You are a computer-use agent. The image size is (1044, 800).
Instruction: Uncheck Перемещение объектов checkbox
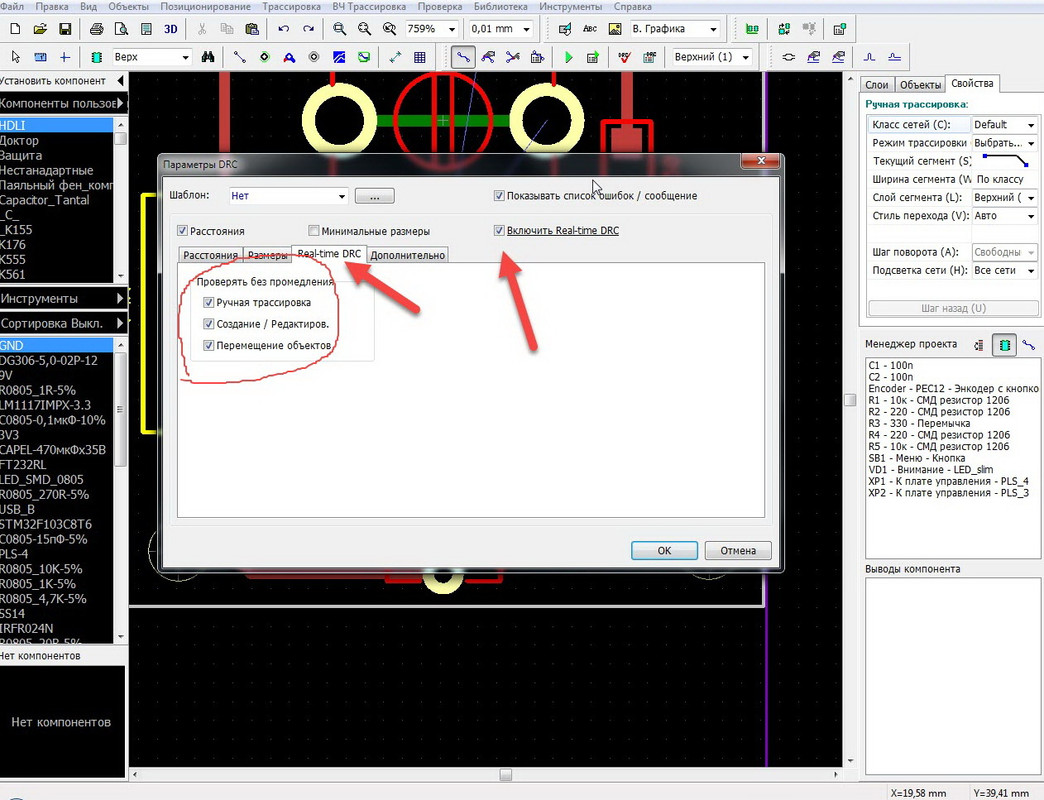tap(208, 345)
